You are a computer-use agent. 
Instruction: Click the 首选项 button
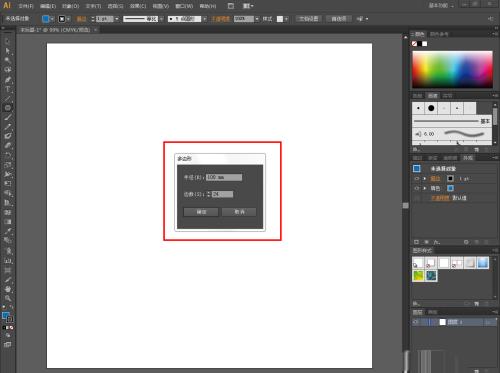[x=339, y=19]
